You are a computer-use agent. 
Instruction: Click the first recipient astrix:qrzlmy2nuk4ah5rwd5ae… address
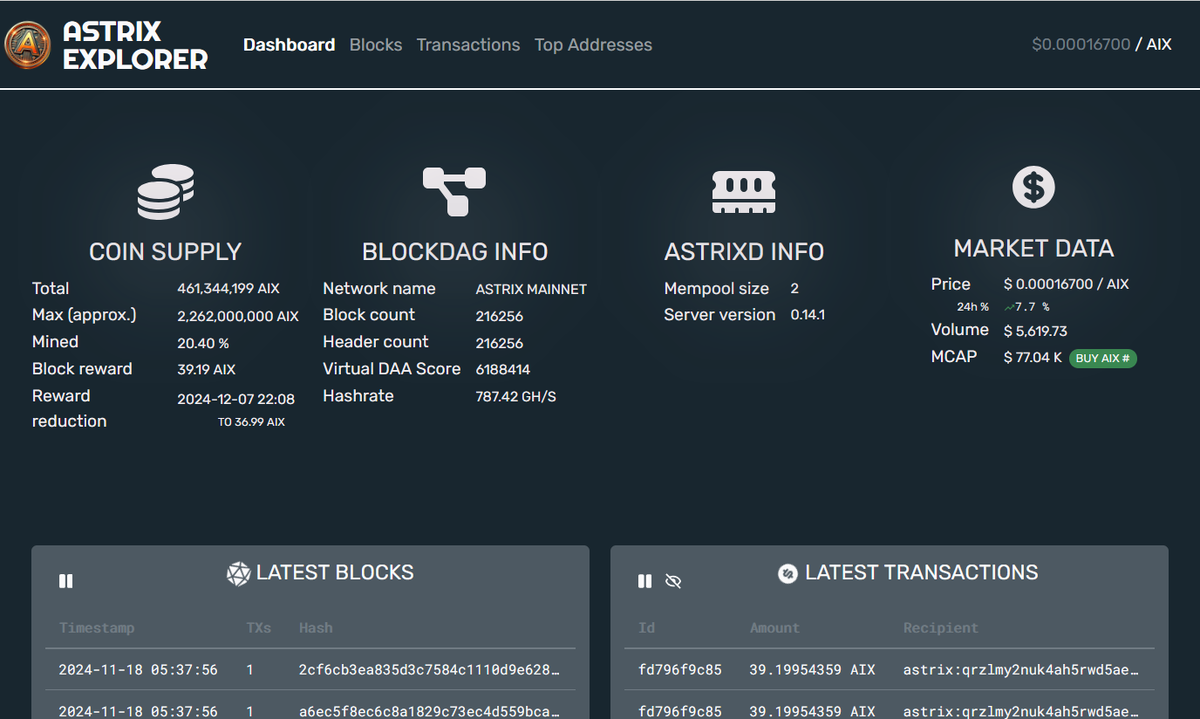[x=1020, y=669]
